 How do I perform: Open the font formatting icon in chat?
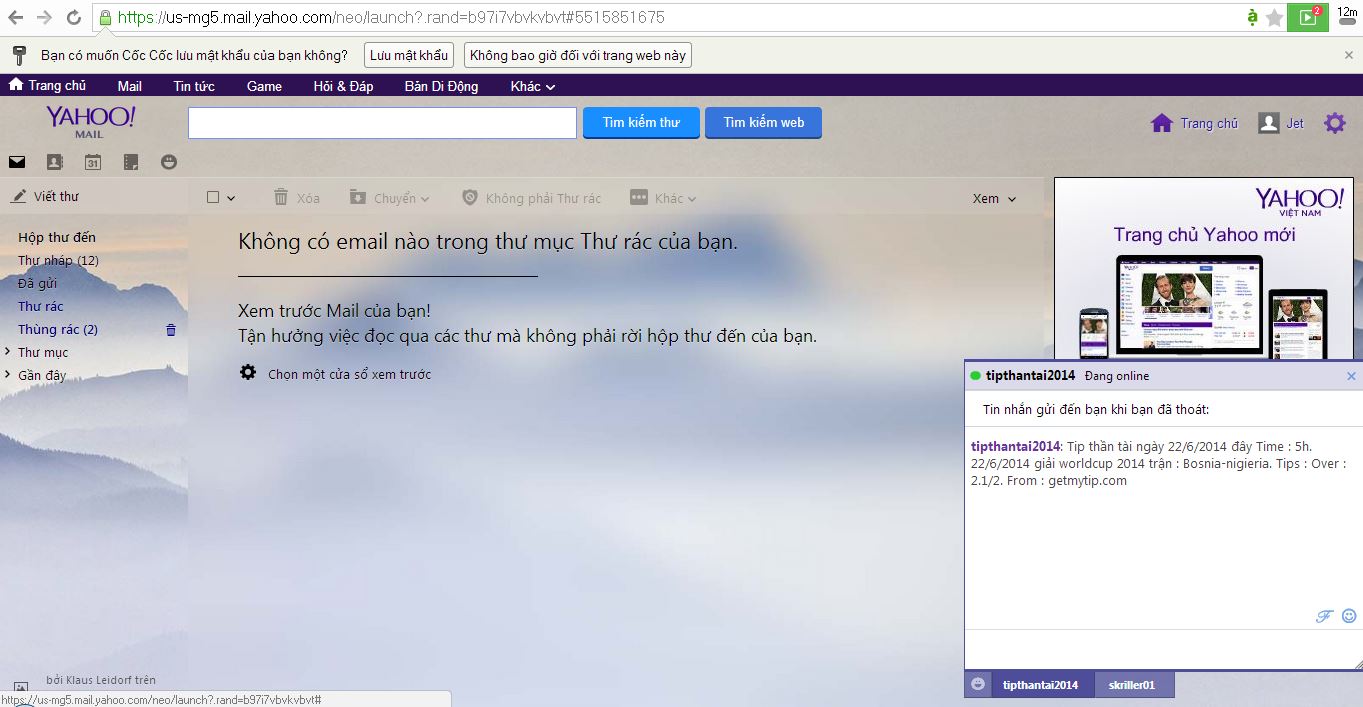tap(1324, 616)
